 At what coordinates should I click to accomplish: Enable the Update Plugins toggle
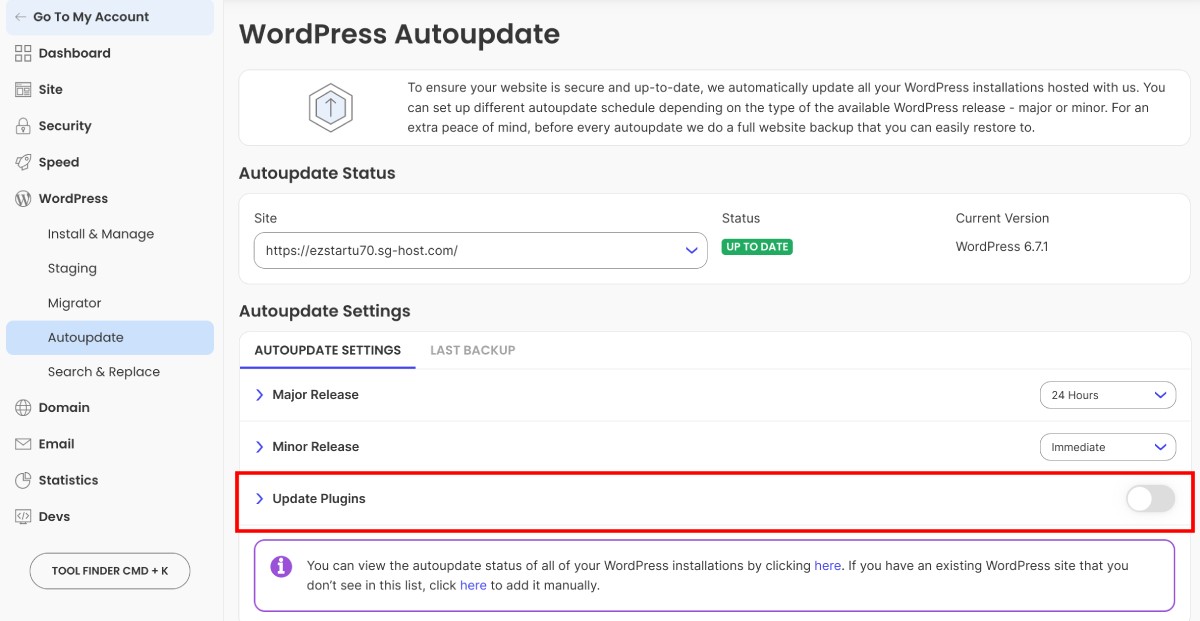pos(1150,498)
